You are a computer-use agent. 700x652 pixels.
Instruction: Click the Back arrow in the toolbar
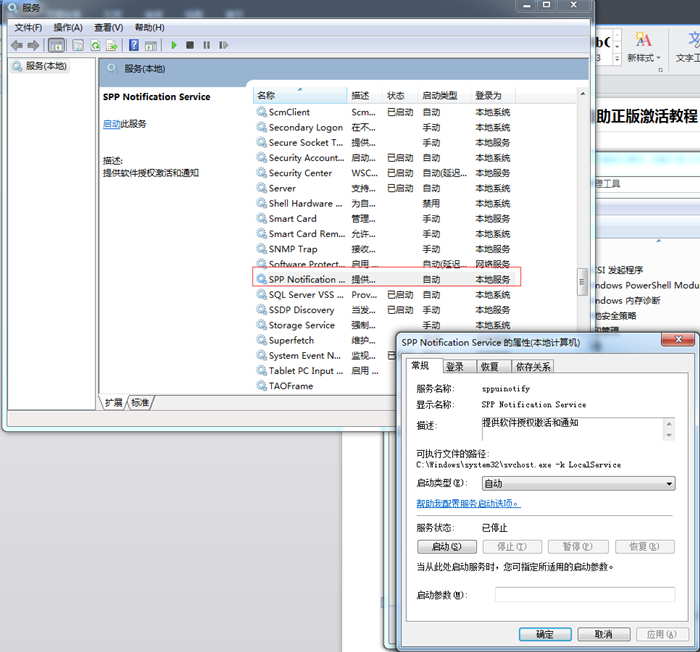pyautogui.click(x=17, y=45)
